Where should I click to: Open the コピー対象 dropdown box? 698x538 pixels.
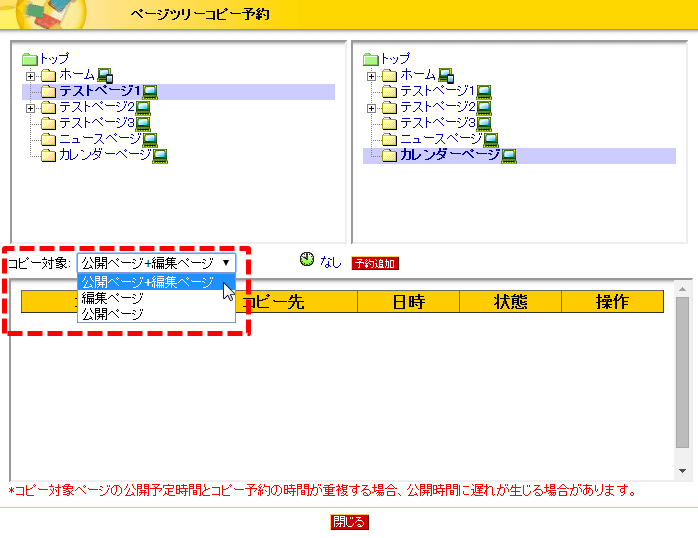point(156,263)
